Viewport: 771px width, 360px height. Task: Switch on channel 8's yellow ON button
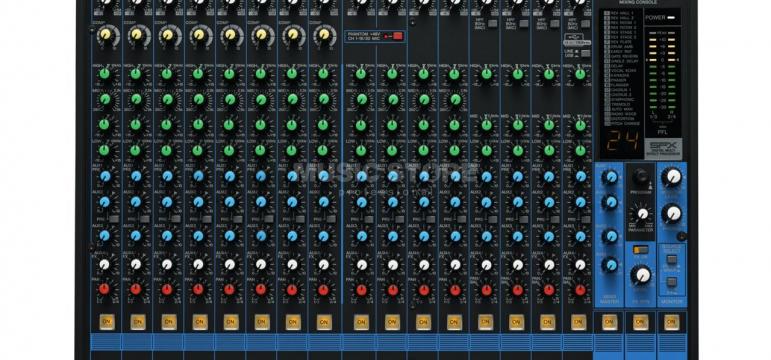(323, 322)
